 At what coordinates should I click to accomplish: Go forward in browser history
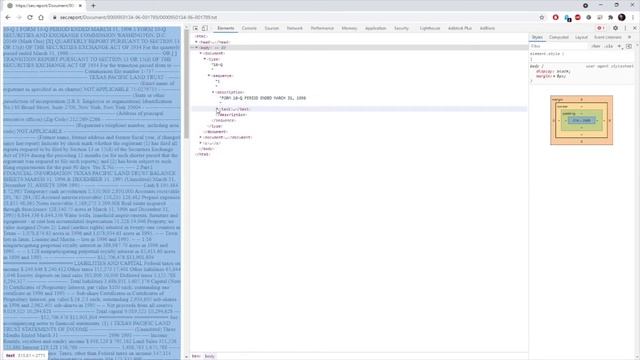(19, 18)
